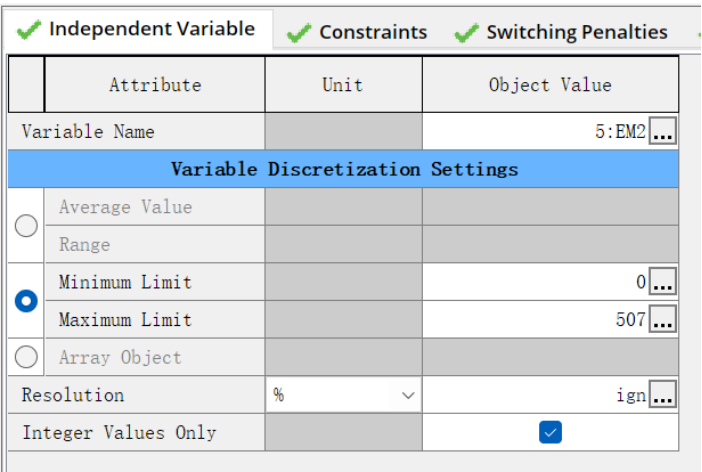Open browse button for Variable Name
This screenshot has width=702, height=472.
pyautogui.click(x=663, y=132)
